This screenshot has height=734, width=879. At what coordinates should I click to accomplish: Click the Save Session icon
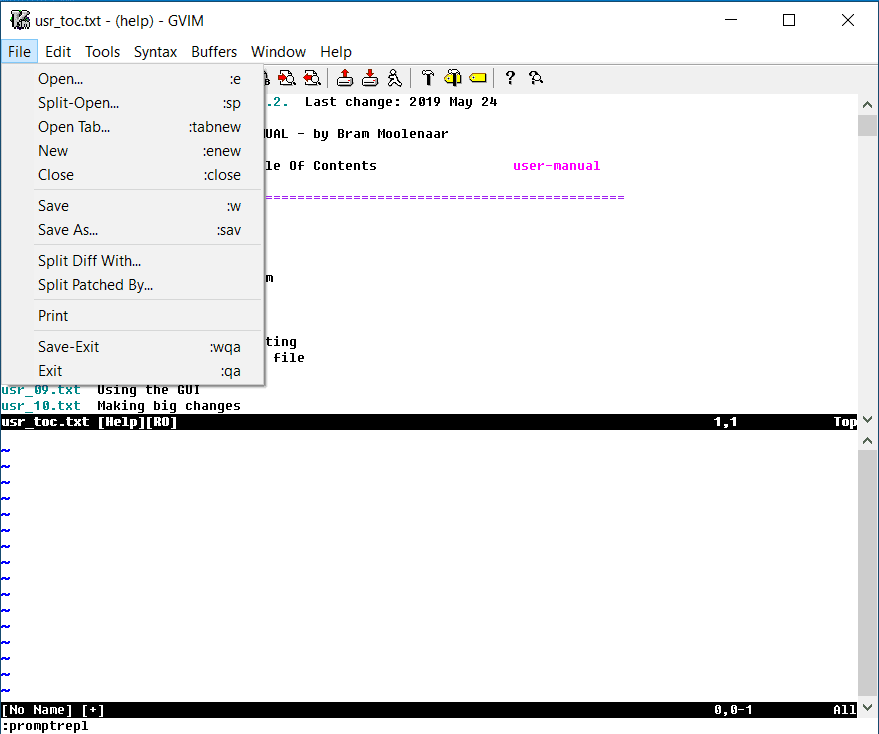(x=369, y=78)
